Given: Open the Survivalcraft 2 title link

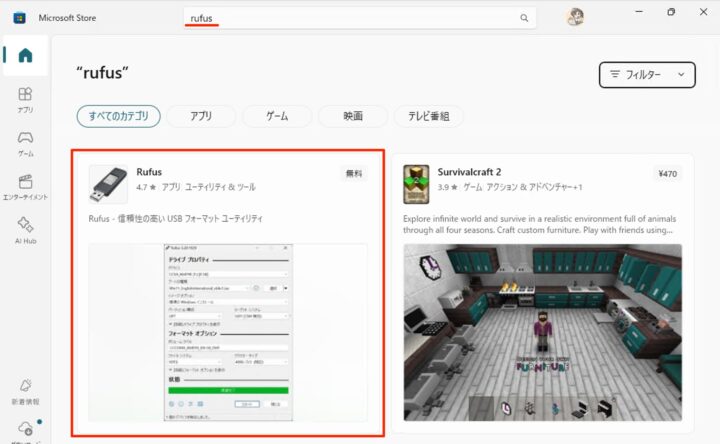Looking at the screenshot, I should click(469, 172).
